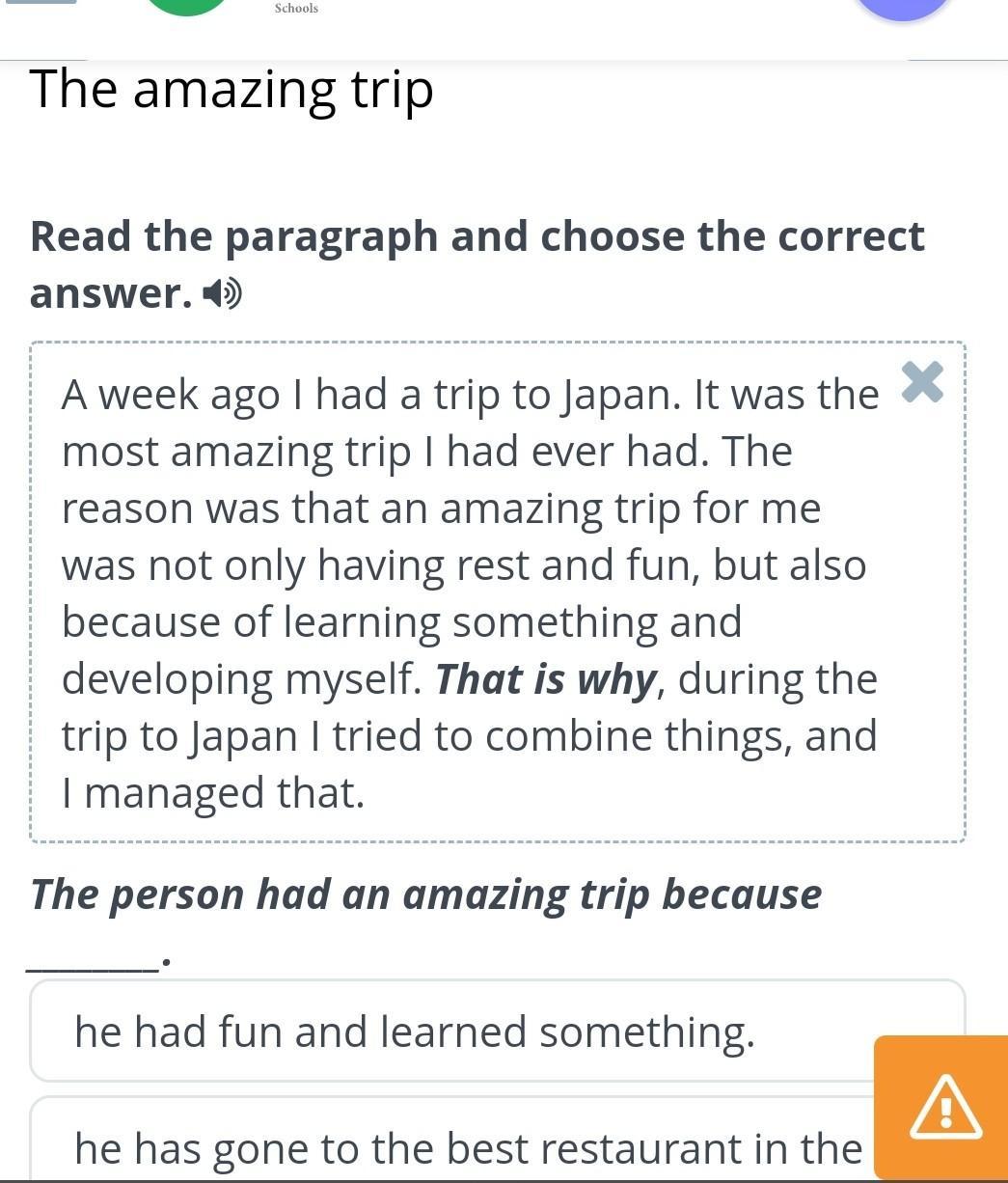Click the blank line in the question
Image resolution: width=1008 pixels, height=1183 pixels.
click(x=94, y=959)
